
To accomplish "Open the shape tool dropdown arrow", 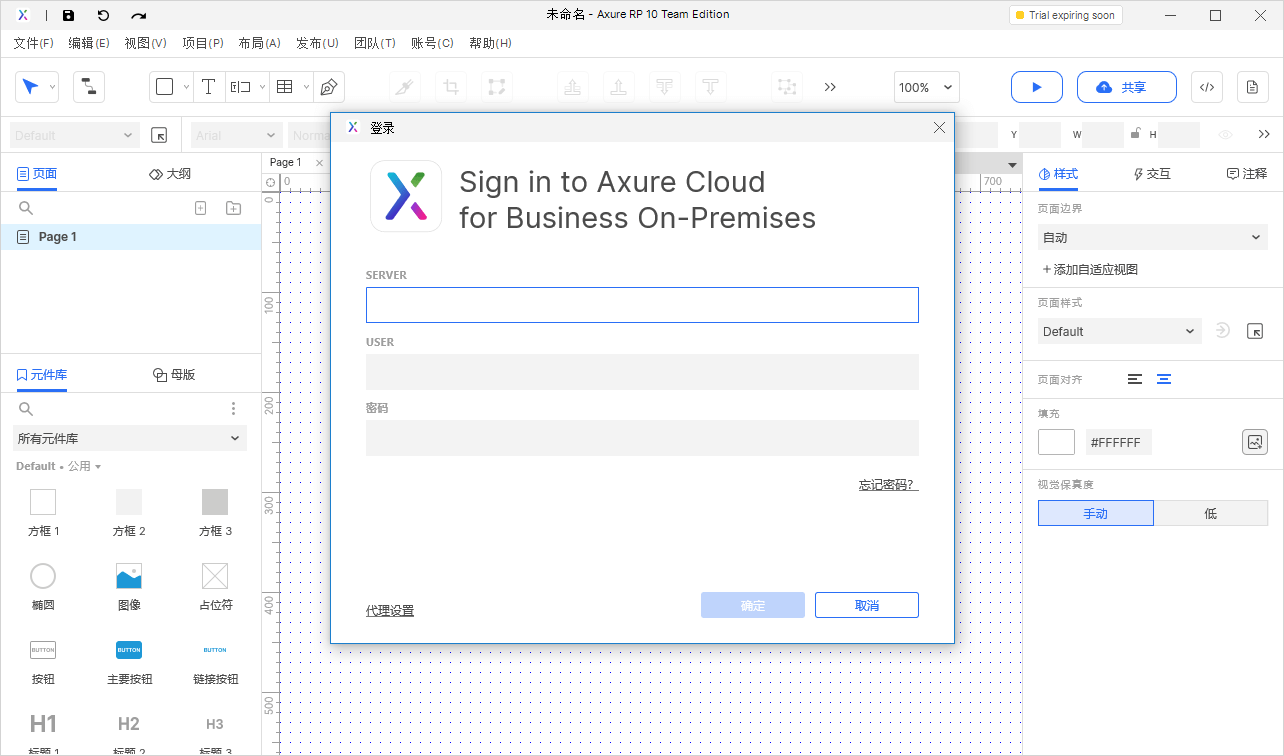I will 186,87.
